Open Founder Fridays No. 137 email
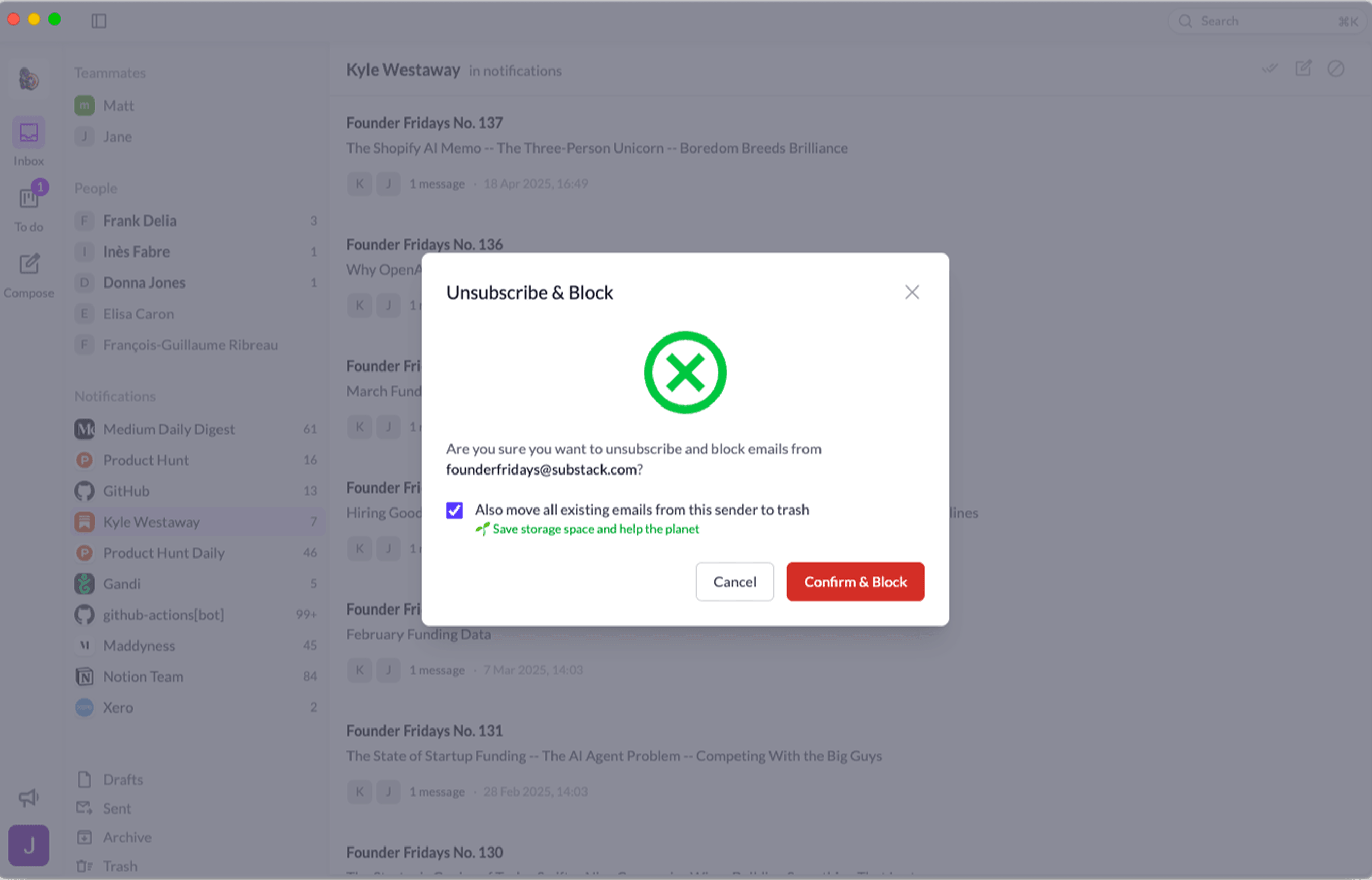 coord(424,124)
